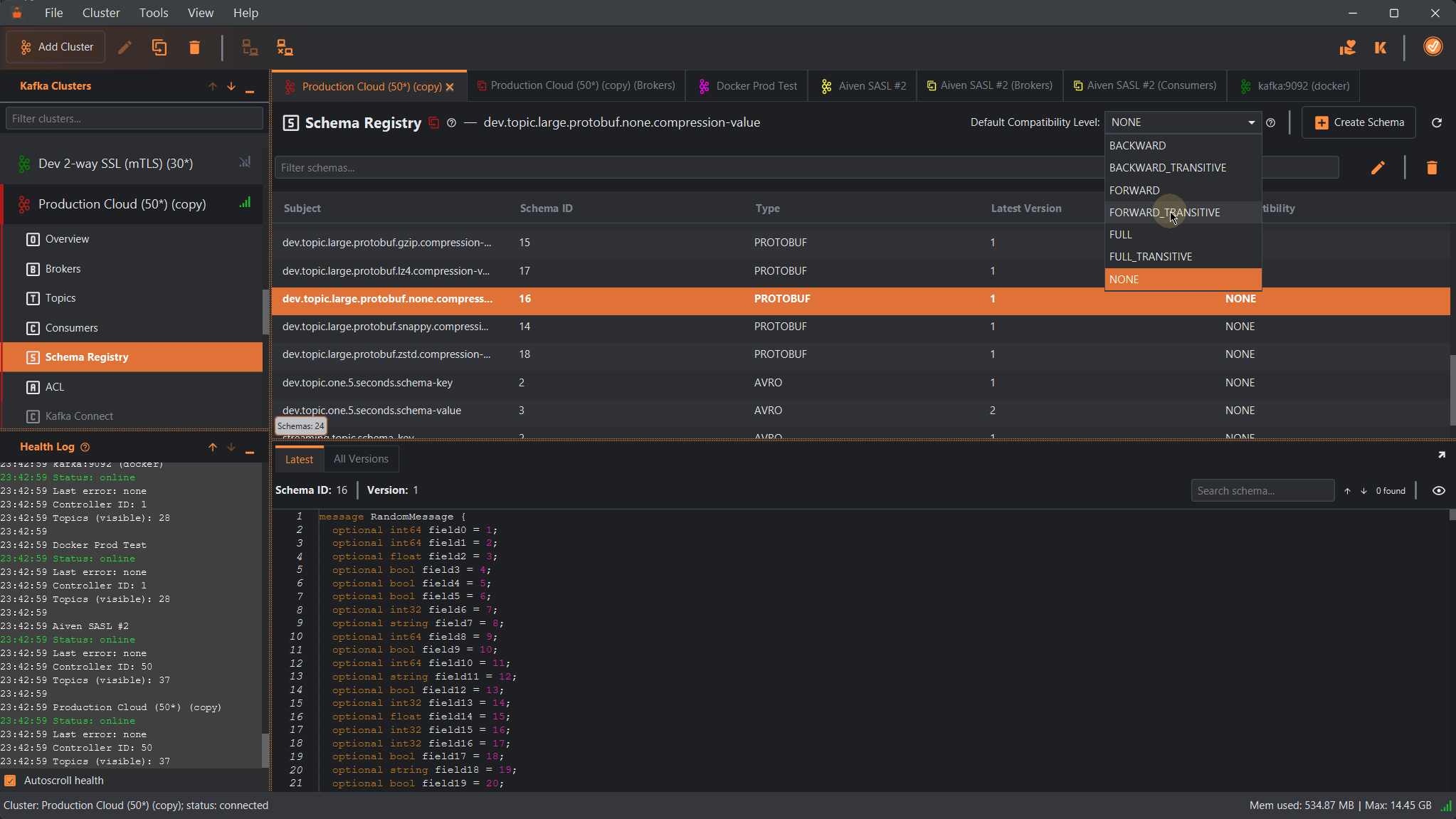The height and width of the screenshot is (819, 1456).
Task: Click the refresh schema registry icon
Action: coord(1437,122)
